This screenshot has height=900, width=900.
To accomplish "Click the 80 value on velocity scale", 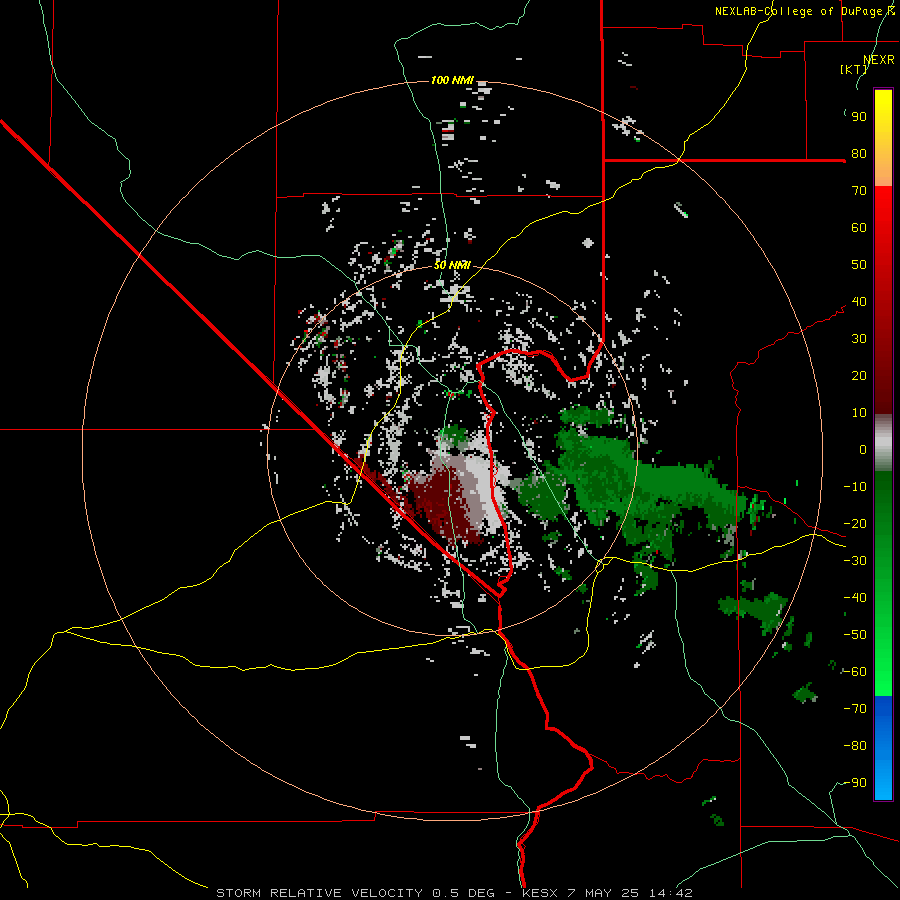I will [859, 153].
